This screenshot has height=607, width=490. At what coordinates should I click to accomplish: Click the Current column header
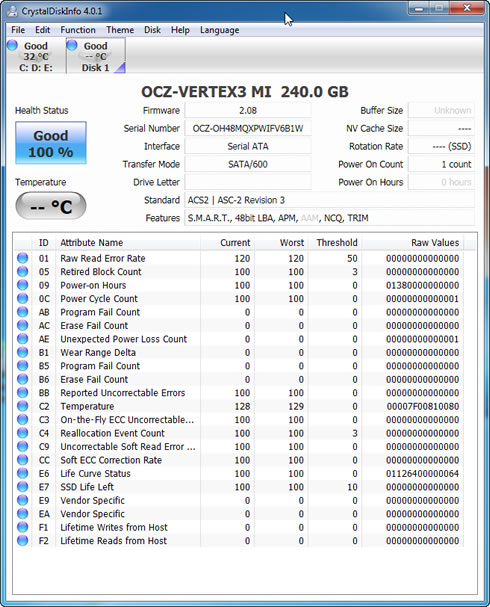tap(228, 243)
